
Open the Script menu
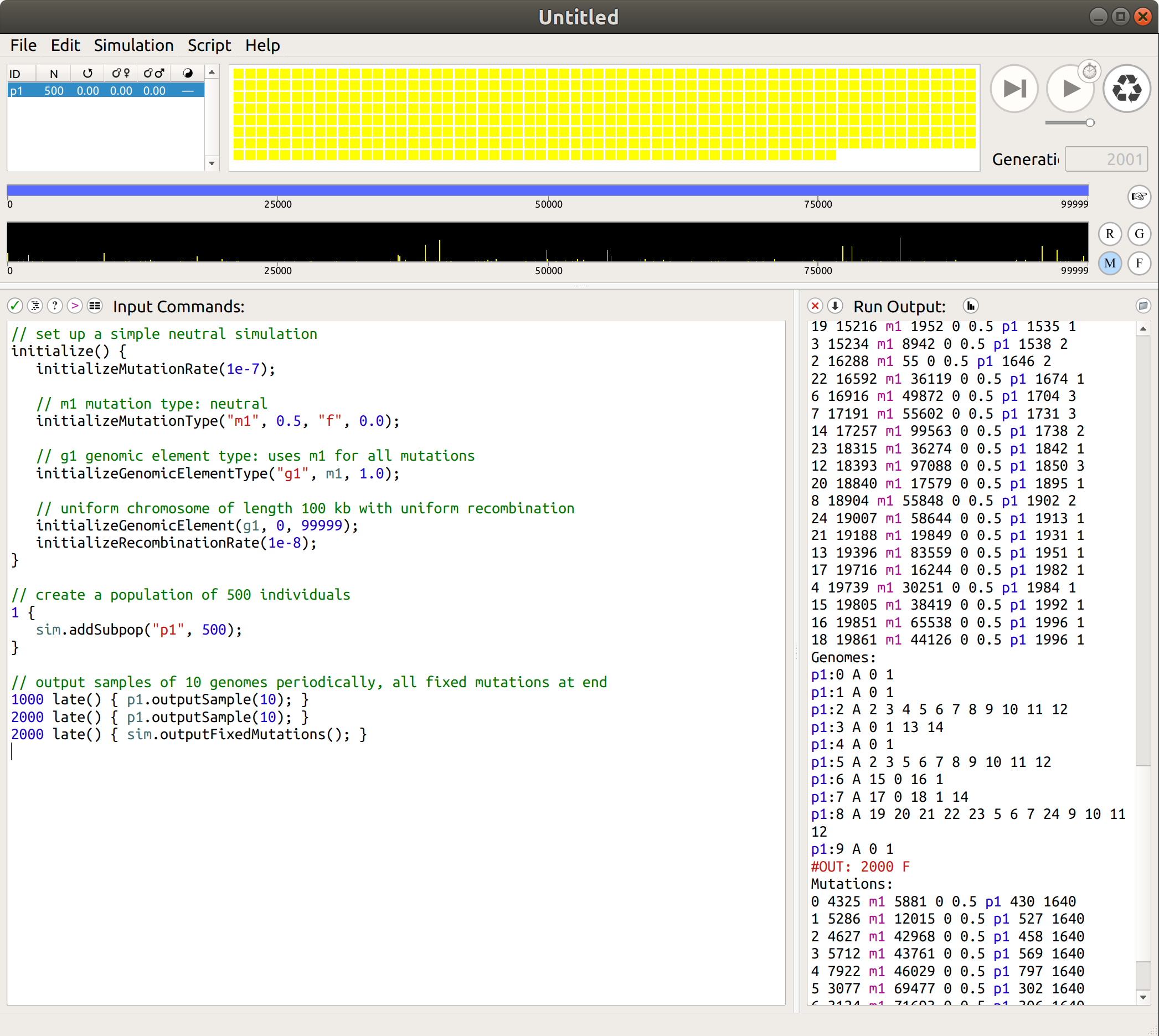tap(209, 45)
